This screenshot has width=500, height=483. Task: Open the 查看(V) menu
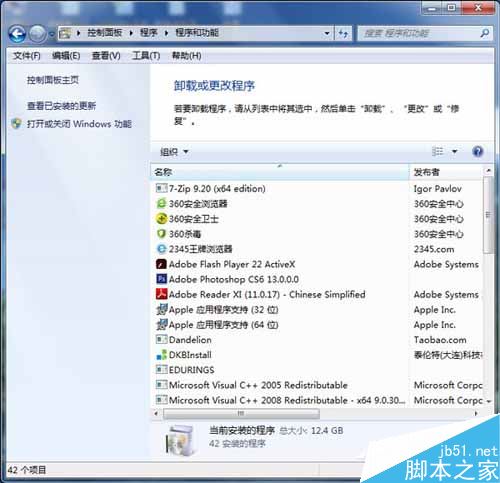click(x=106, y=56)
